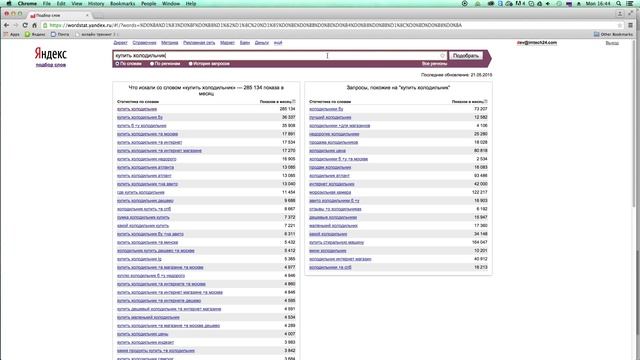Open the Все регионы region selector
The image size is (640, 360).
[434, 64]
